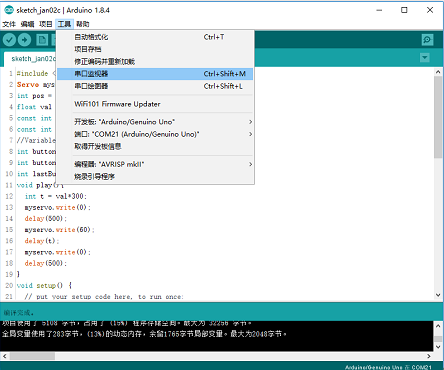
Task: Click the Upload arrow toolbar button
Action: coord(24,40)
